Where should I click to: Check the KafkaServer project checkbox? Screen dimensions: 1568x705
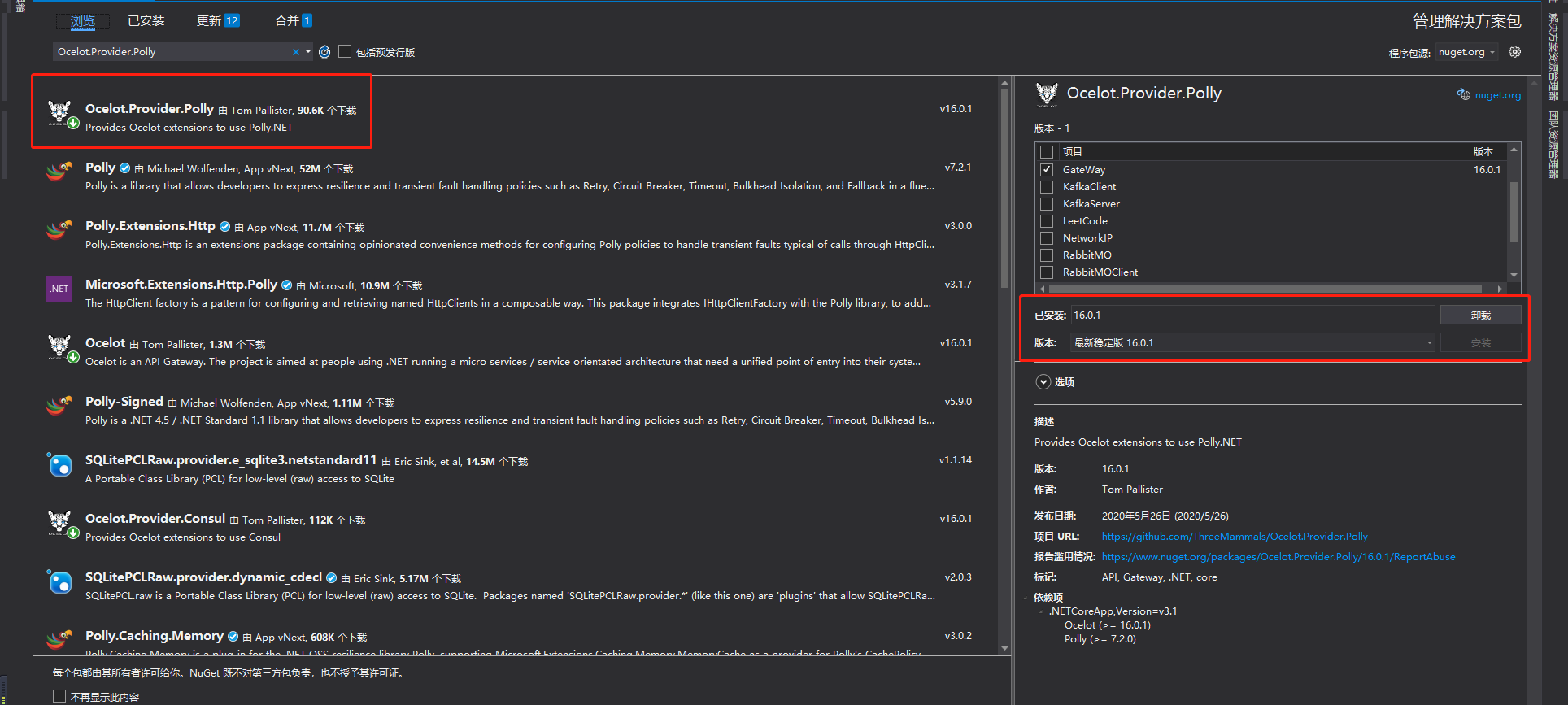click(1047, 204)
